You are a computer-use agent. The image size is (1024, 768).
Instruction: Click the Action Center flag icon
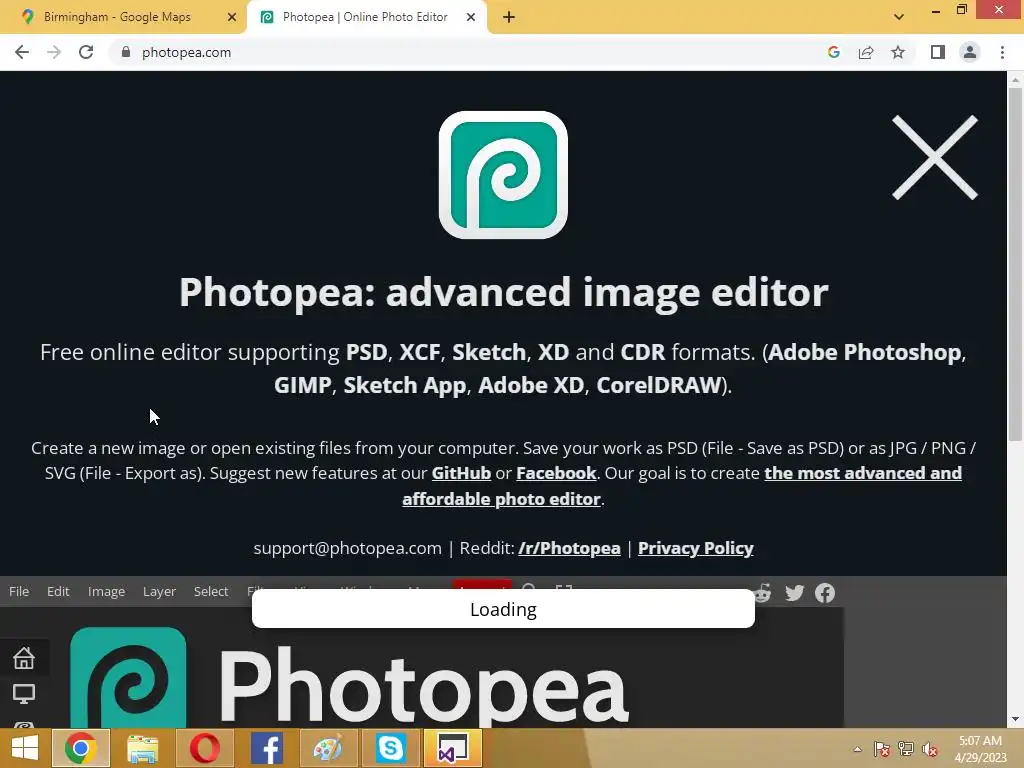pyautogui.click(x=882, y=749)
